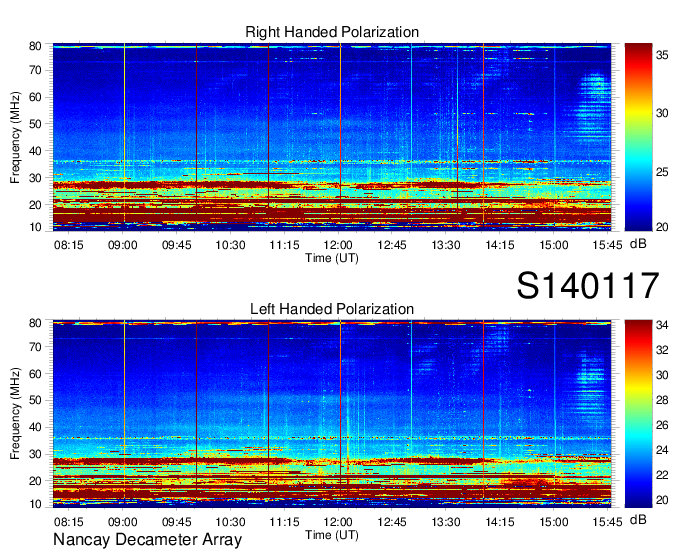Click the "26" tick on the lower colorbar

(662, 425)
